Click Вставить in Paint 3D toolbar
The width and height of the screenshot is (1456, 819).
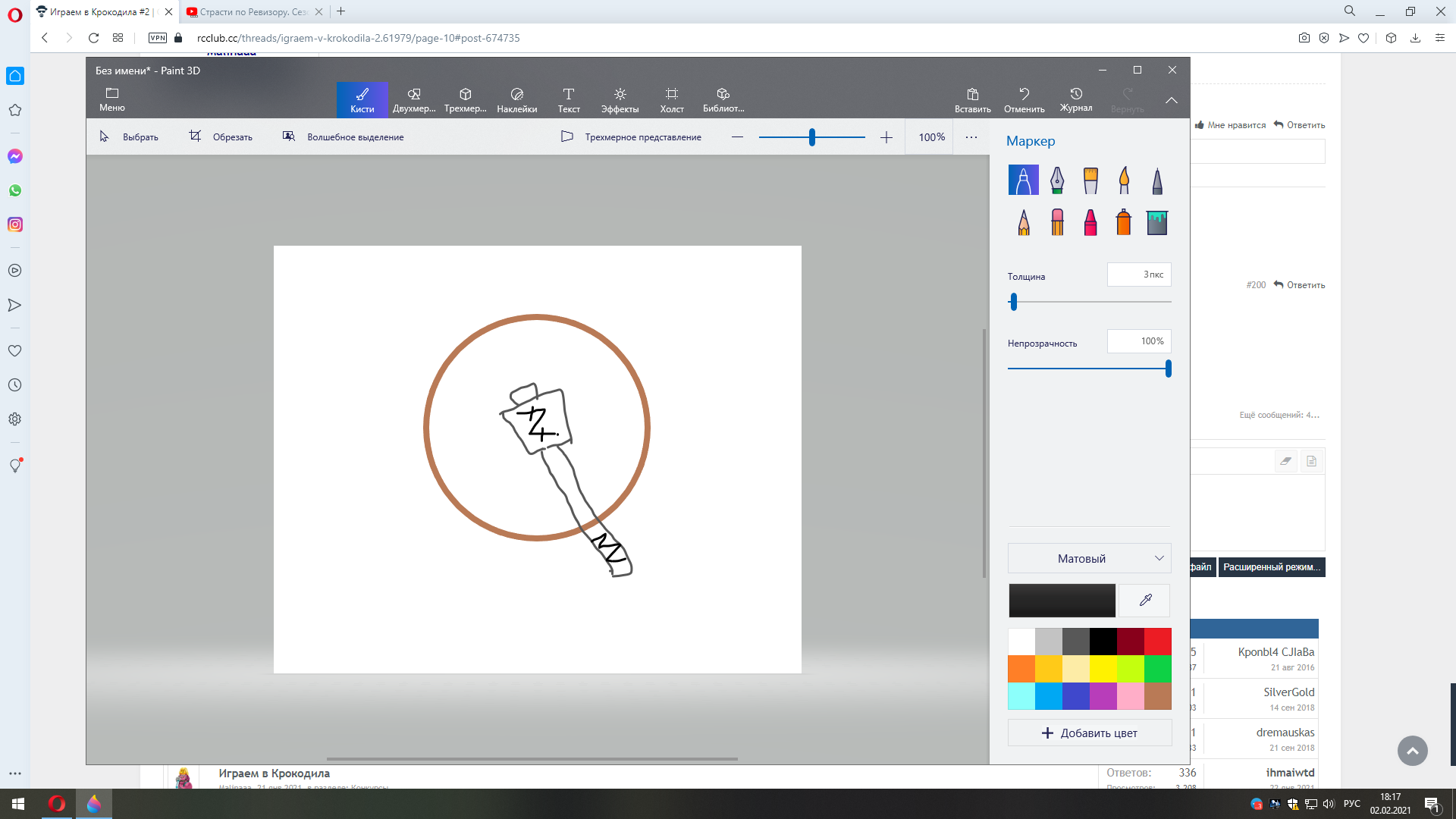[973, 99]
